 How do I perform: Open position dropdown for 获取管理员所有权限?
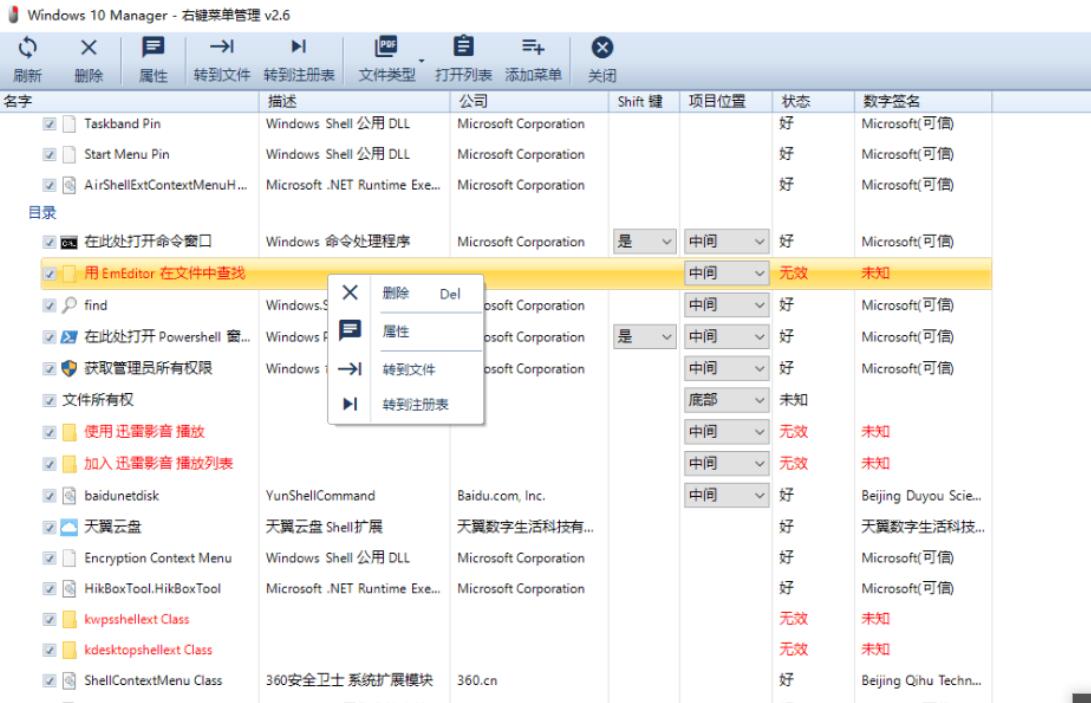tap(726, 368)
